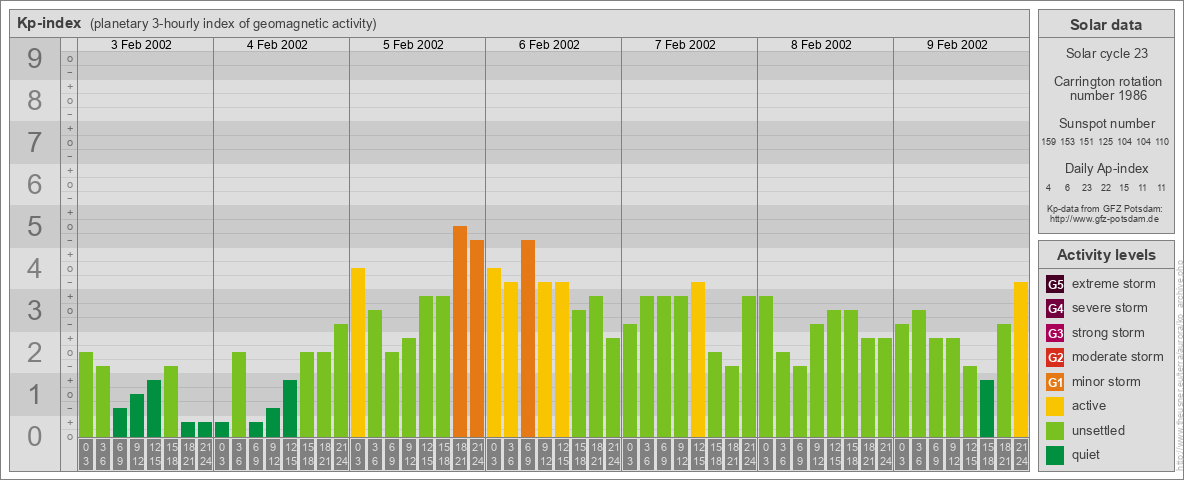1184x480 pixels.
Task: Click the dark green 12-15 bar on 3 Feb
Action: [x=154, y=408]
